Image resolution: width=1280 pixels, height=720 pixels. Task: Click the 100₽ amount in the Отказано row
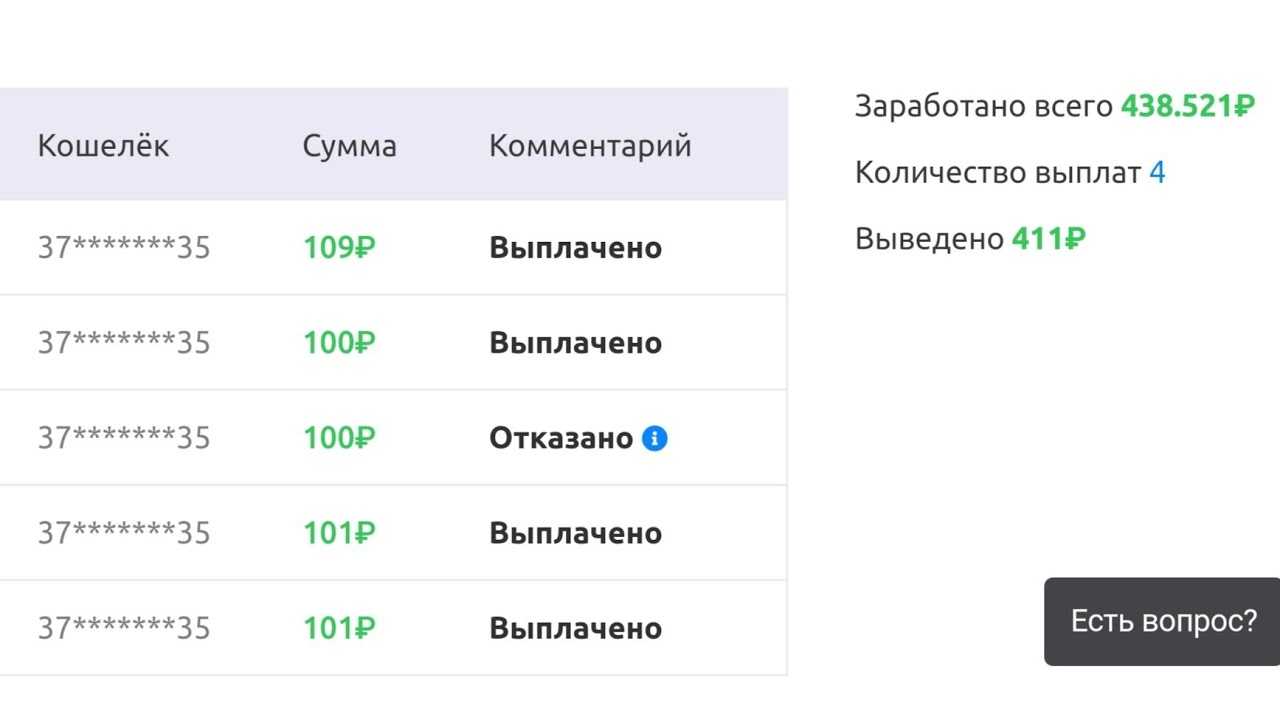click(339, 438)
